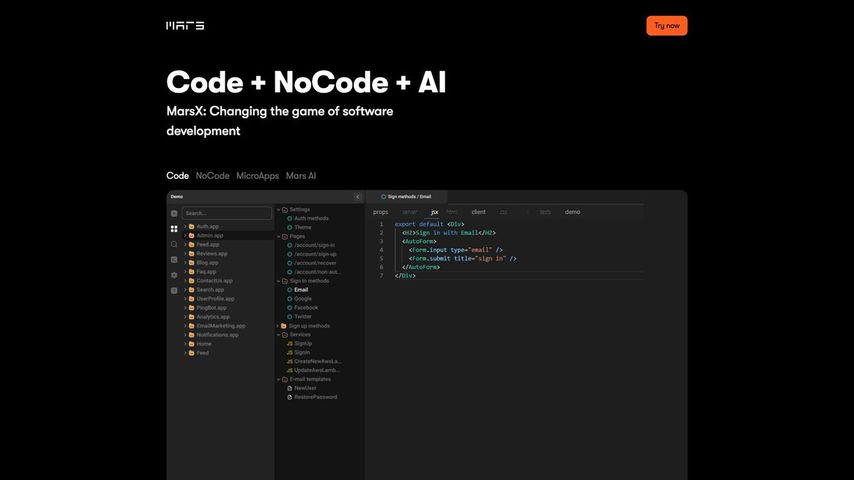Switch to the demo editor tab

(572, 212)
